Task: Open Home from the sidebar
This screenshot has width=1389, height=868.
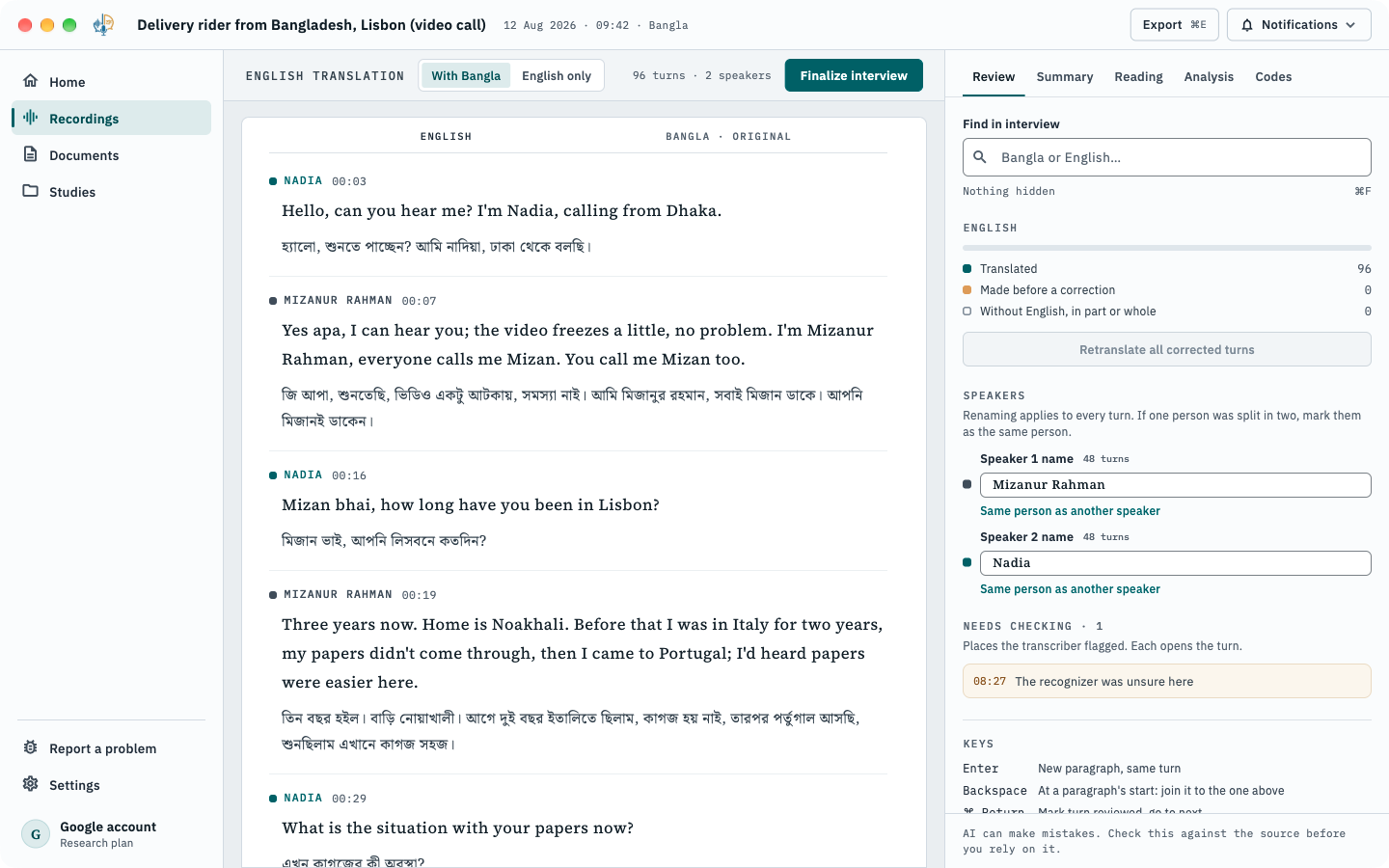Action: pos(111,82)
